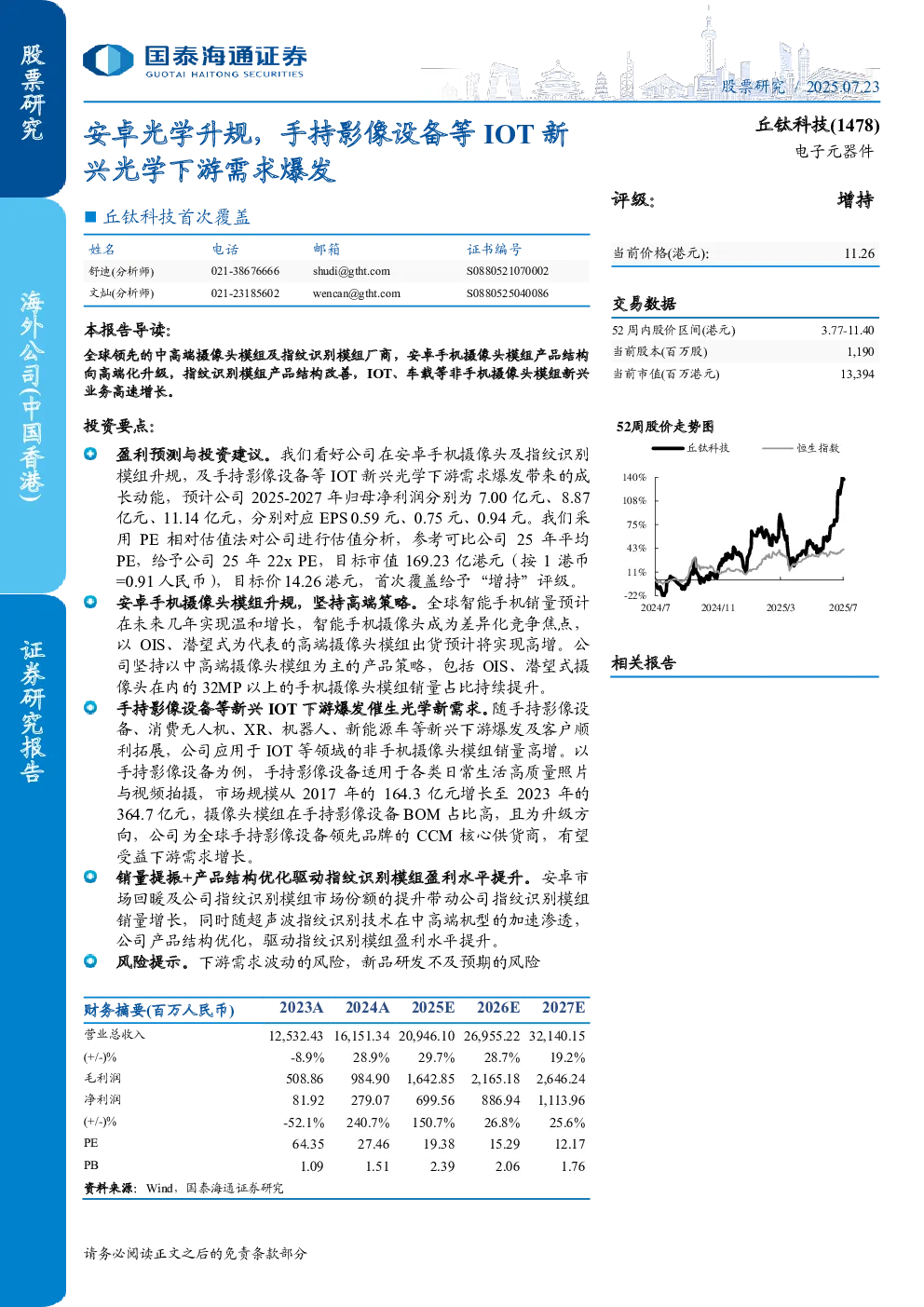Image resolution: width=924 pixels, height=1307 pixels.
Task: Click the current price 11.26
Action: (860, 253)
